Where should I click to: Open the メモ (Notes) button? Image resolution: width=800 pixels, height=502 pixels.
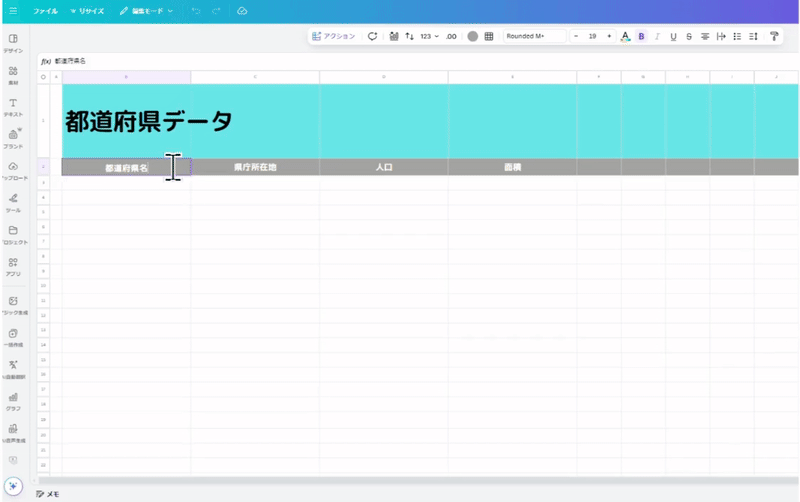(48, 494)
